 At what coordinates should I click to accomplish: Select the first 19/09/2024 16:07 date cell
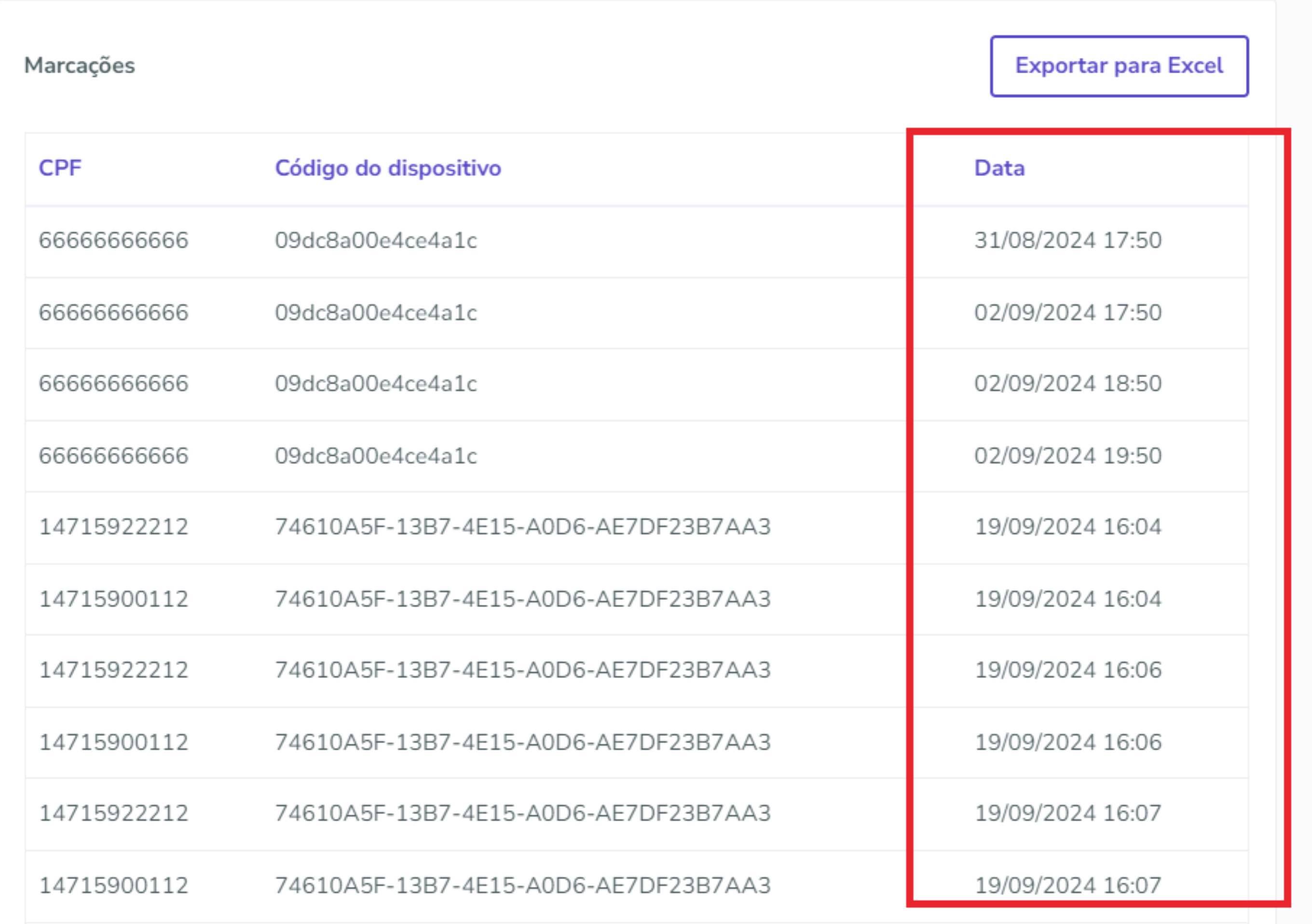1067,813
